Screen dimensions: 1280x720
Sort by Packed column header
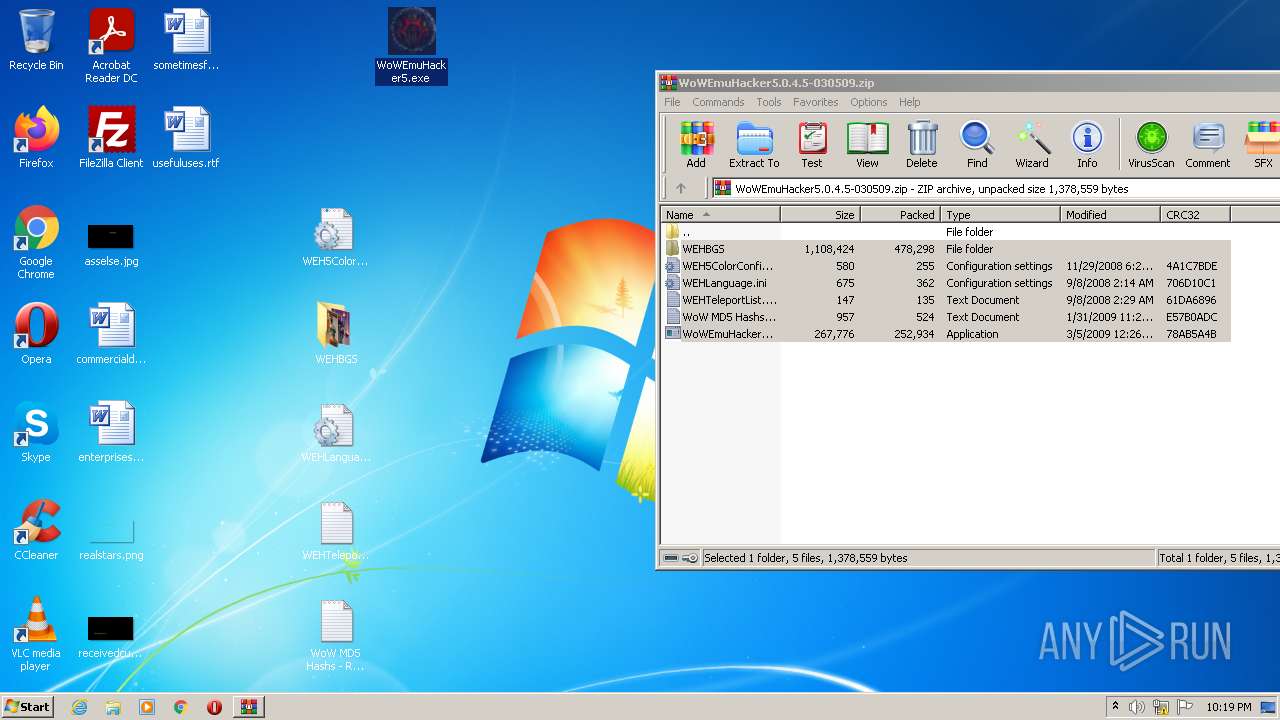900,215
